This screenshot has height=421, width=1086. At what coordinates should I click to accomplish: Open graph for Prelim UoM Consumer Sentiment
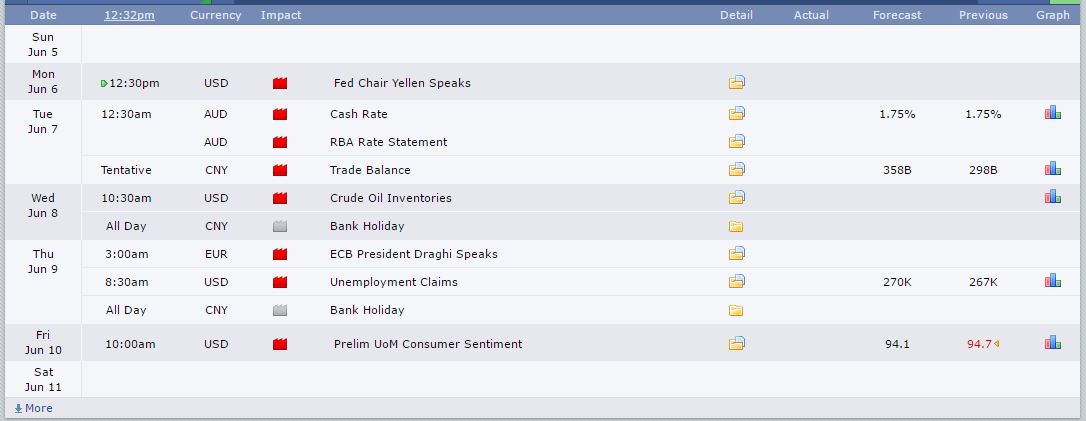pyautogui.click(x=1052, y=344)
